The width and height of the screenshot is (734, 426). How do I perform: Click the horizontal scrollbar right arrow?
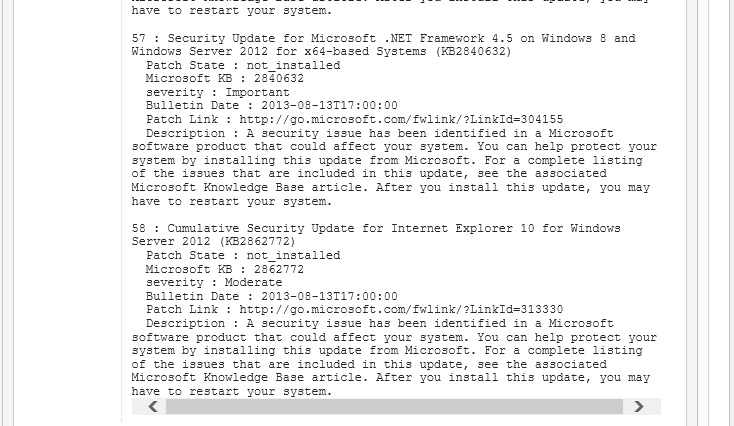click(x=640, y=407)
